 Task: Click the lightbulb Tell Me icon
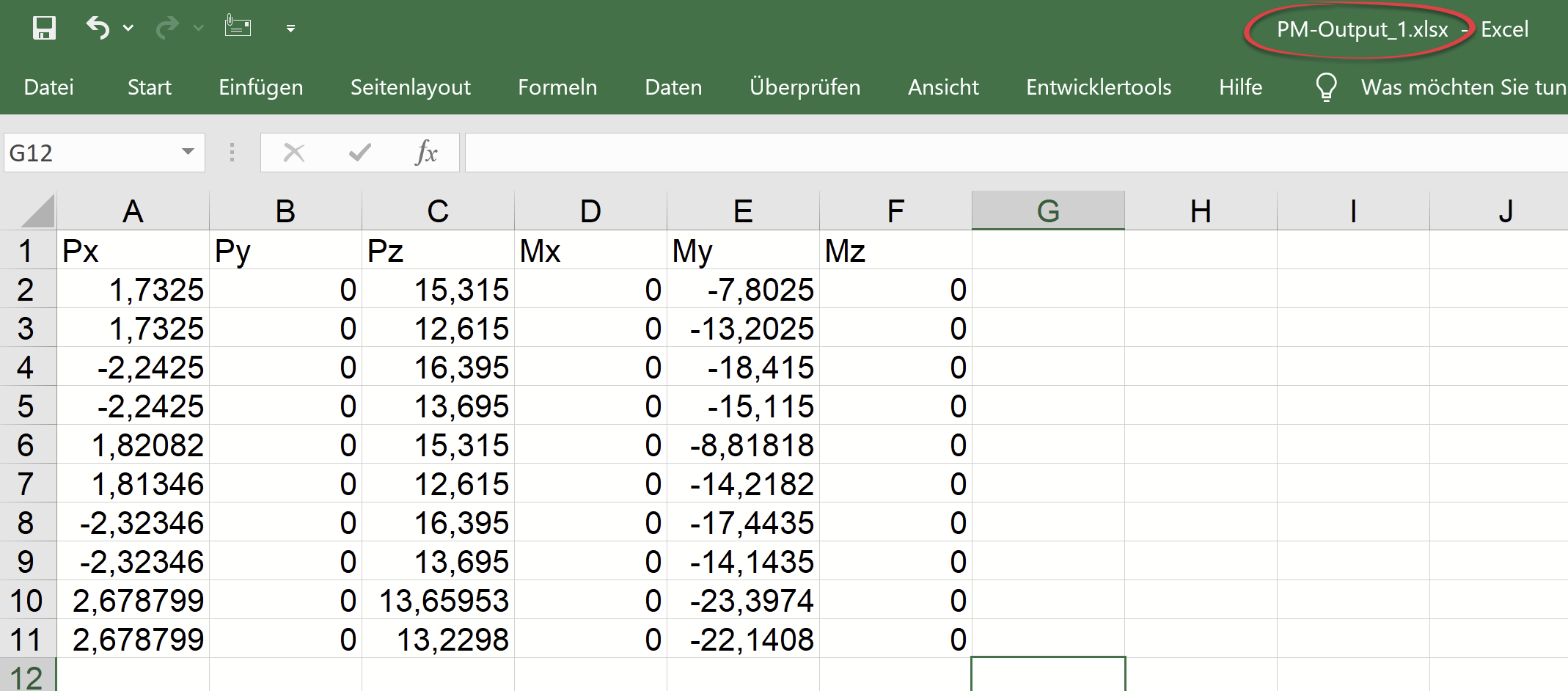pyautogui.click(x=1325, y=87)
